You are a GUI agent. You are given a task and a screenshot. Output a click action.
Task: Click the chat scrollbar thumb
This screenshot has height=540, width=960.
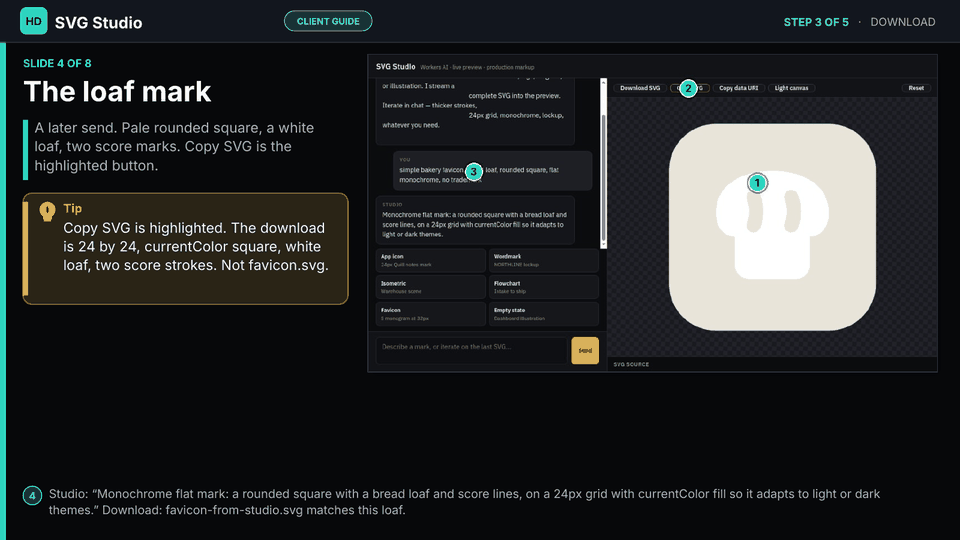coord(604,178)
